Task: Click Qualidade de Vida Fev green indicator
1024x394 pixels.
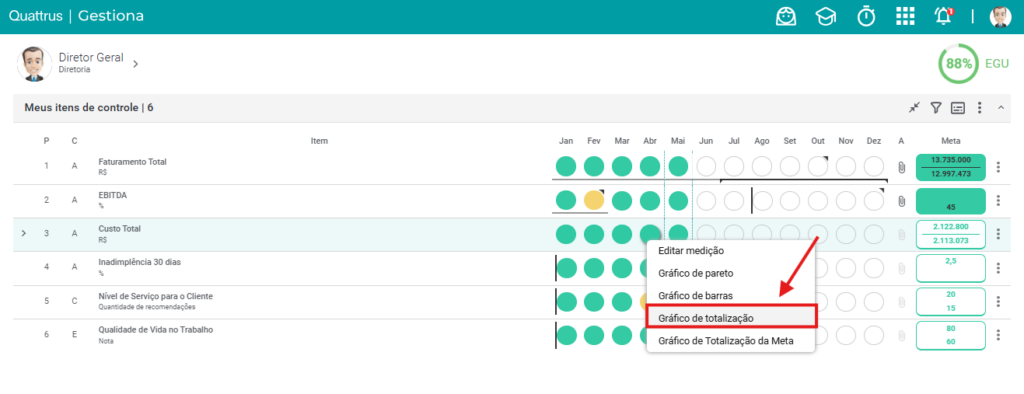Action: coord(594,335)
